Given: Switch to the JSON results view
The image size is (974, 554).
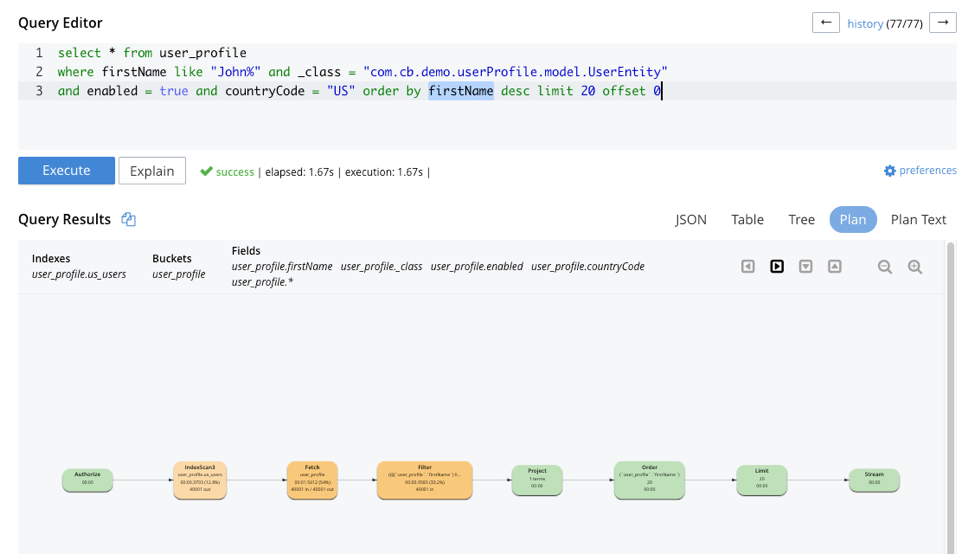Looking at the screenshot, I should pyautogui.click(x=691, y=220).
